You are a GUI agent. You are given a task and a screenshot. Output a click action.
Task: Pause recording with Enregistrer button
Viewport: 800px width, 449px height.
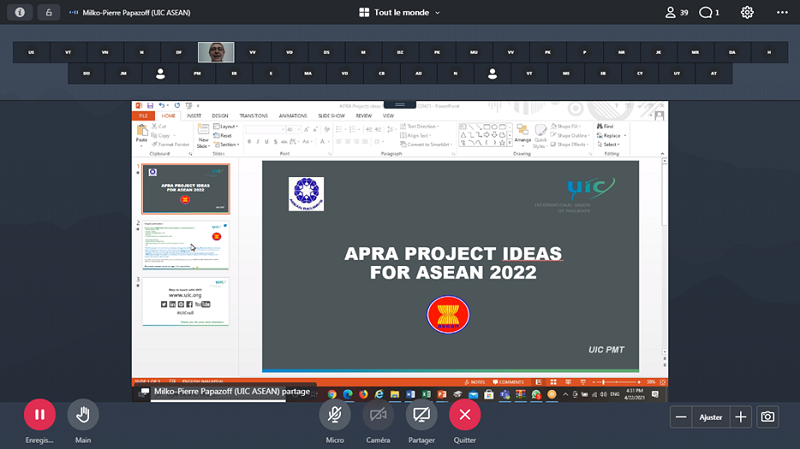point(39,415)
